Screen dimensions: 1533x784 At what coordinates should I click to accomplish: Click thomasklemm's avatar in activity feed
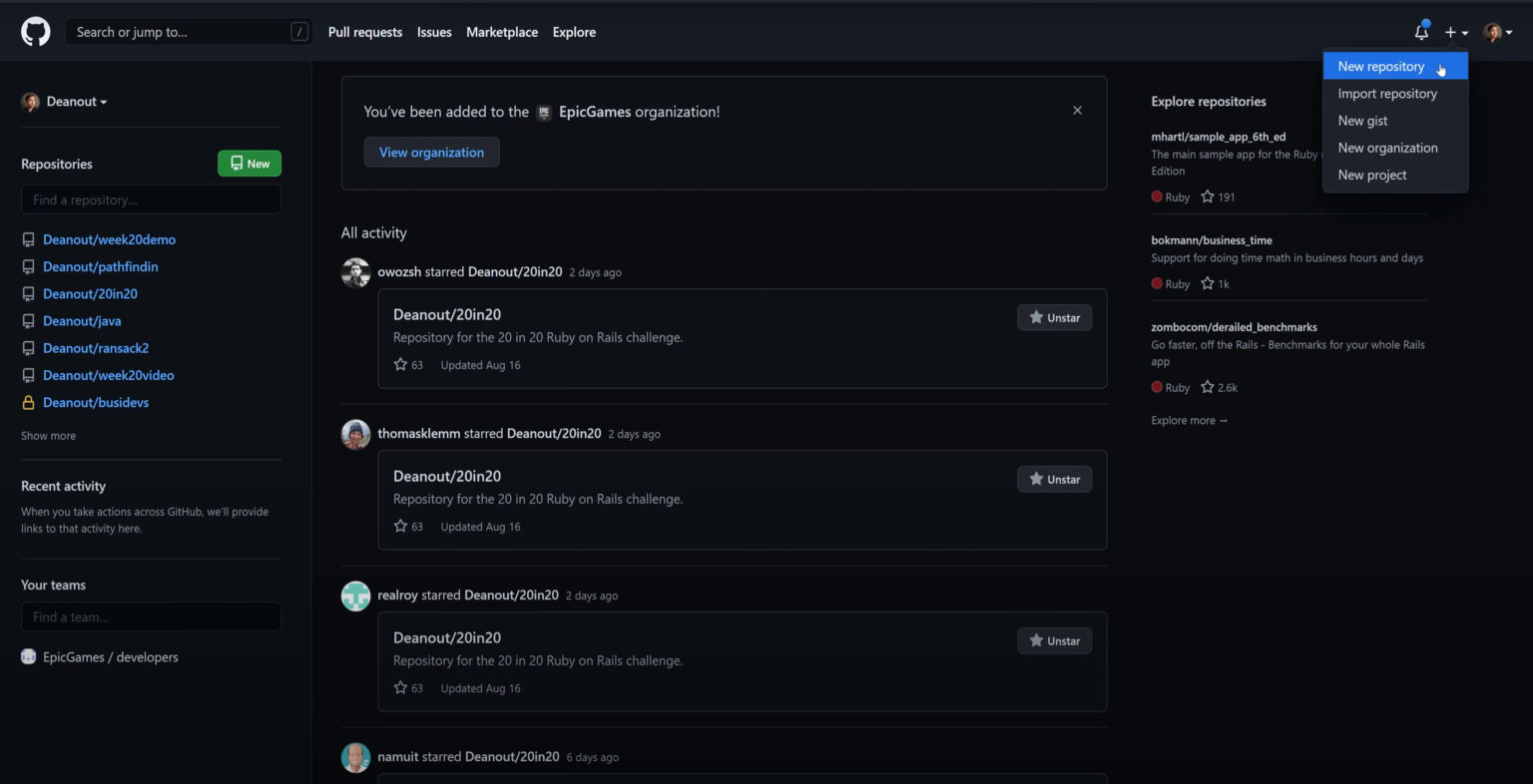coord(355,434)
